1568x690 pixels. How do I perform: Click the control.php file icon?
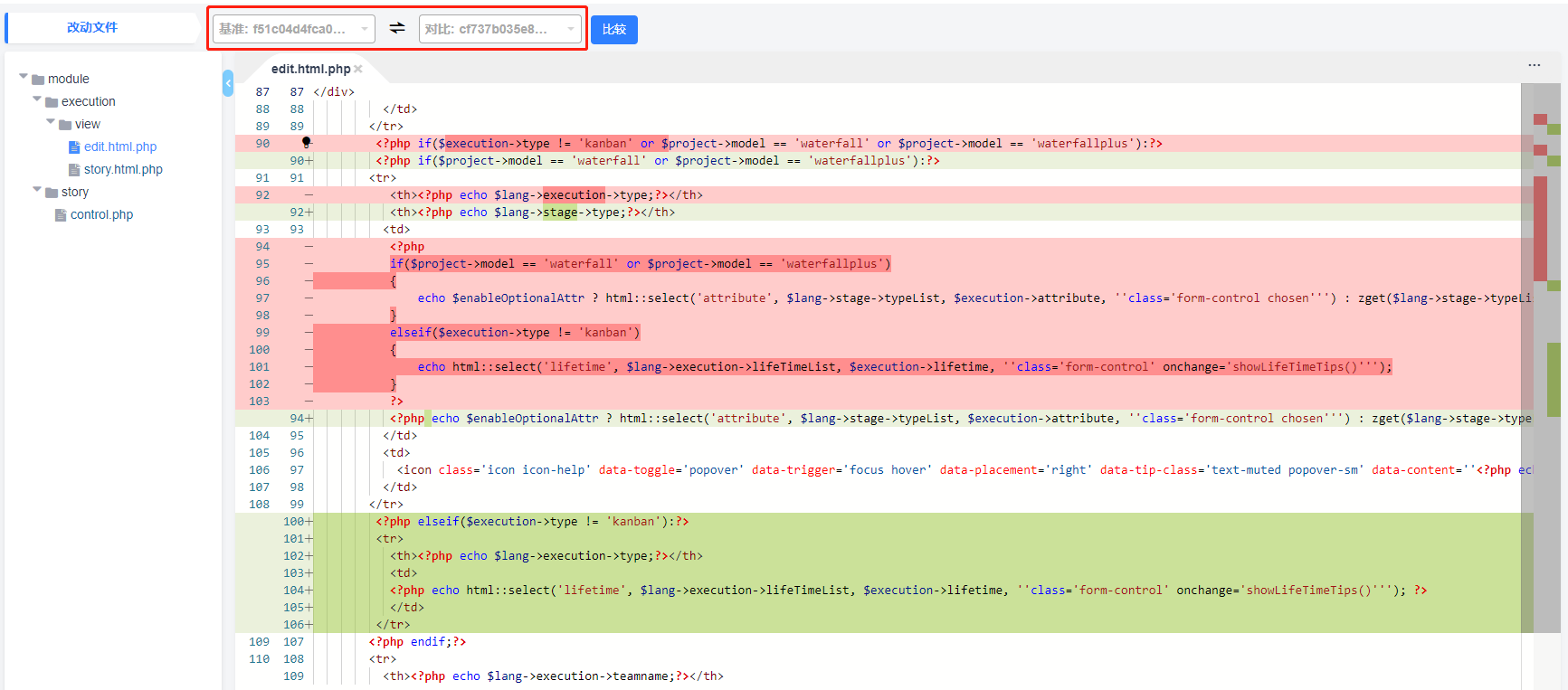click(x=61, y=215)
